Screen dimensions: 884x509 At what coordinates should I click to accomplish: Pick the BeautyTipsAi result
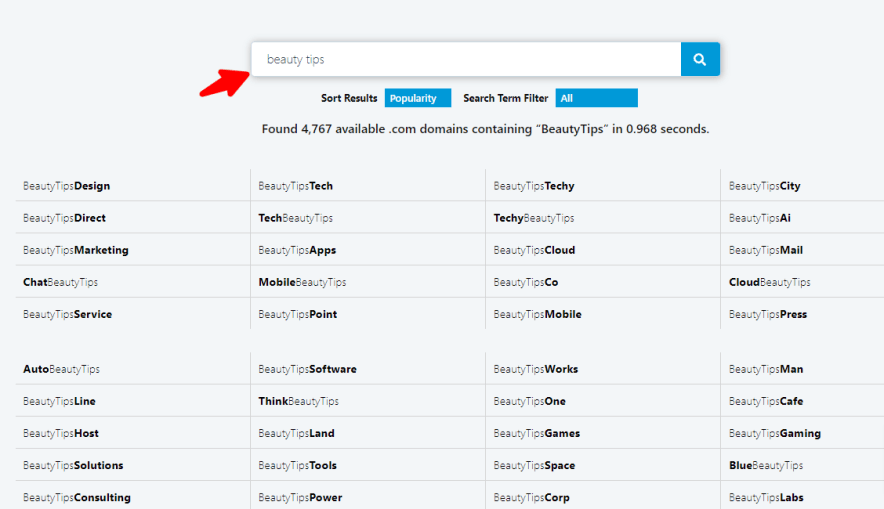[759, 218]
